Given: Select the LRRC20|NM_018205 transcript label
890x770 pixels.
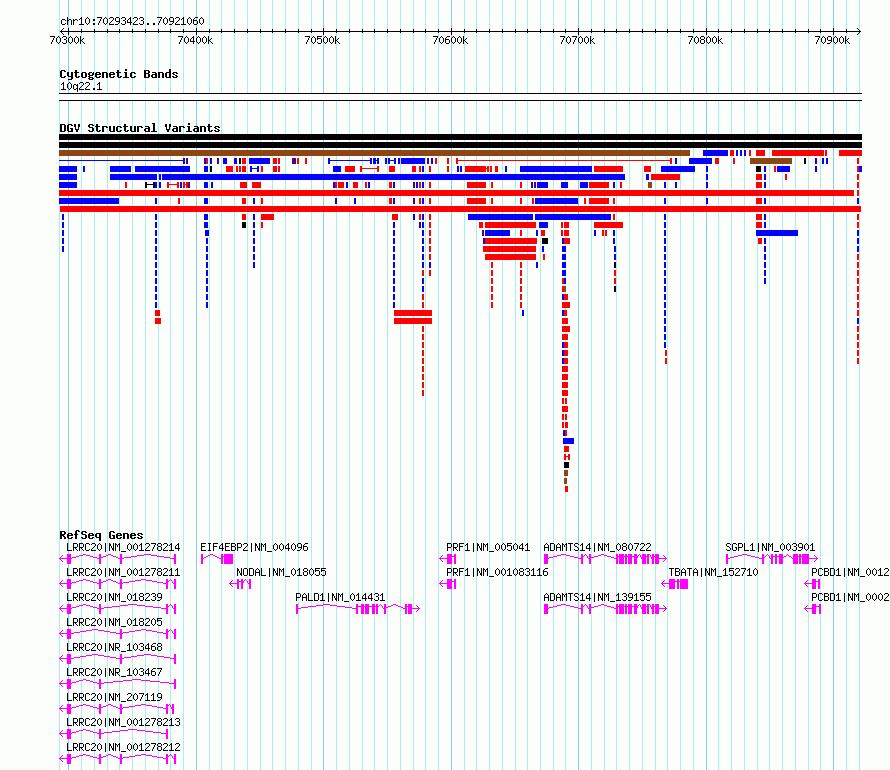Looking at the screenshot, I should click(114, 622).
